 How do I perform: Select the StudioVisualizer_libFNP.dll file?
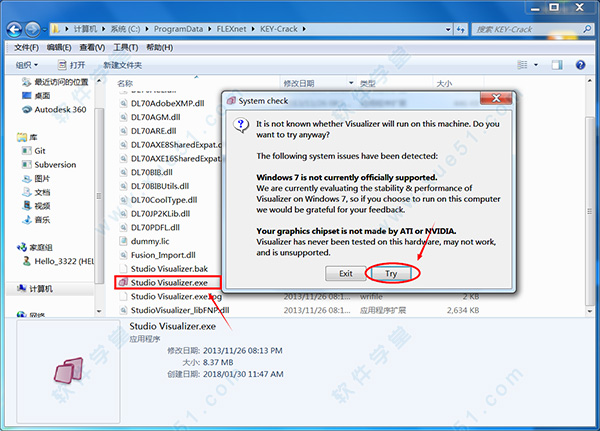[174, 310]
